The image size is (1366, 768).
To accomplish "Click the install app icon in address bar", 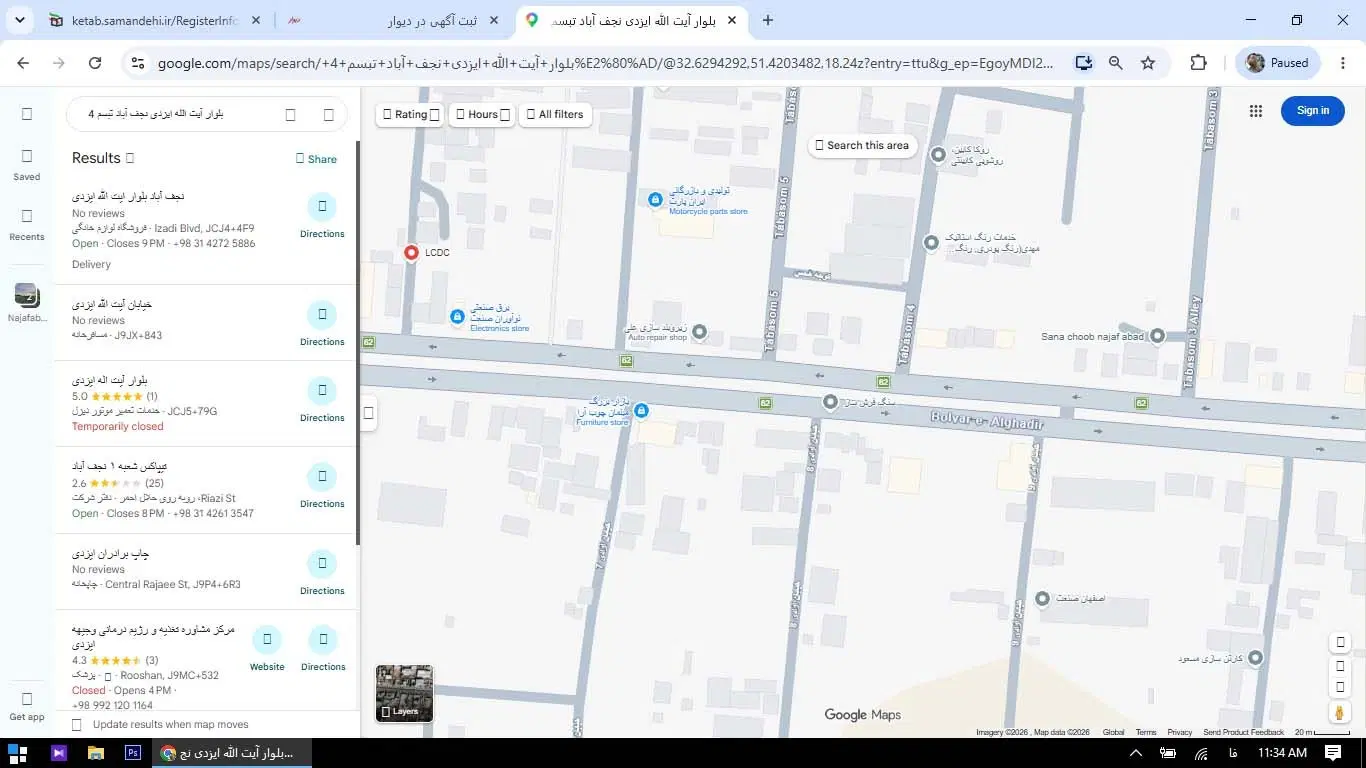I will point(1084,63).
